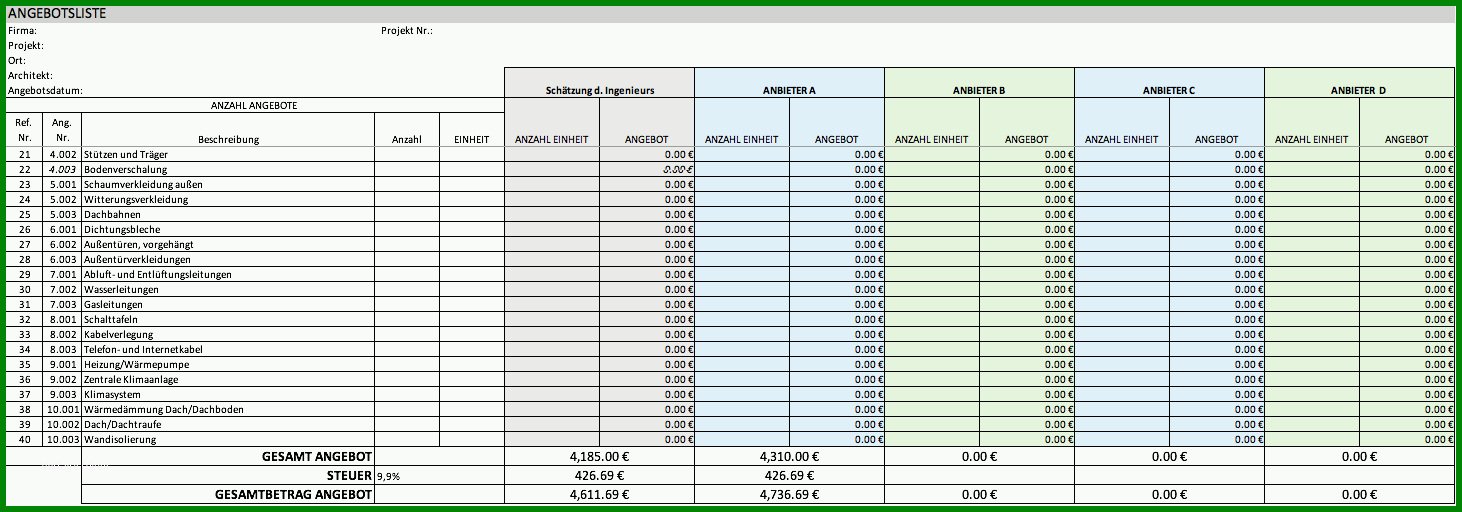Click the 4,310.00 € Anbieter A total
Image resolution: width=1462 pixels, height=512 pixels.
[x=789, y=456]
